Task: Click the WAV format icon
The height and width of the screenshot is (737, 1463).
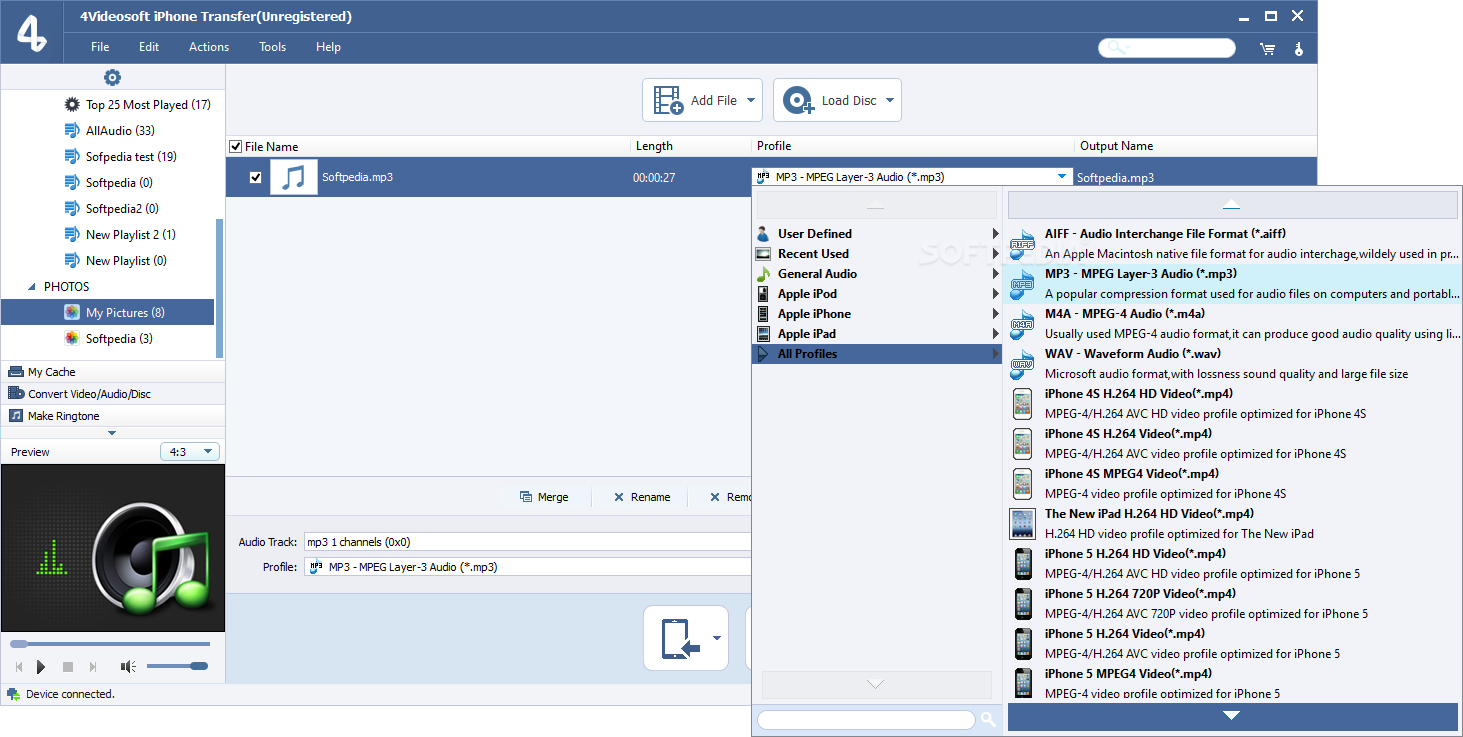Action: (1022, 363)
